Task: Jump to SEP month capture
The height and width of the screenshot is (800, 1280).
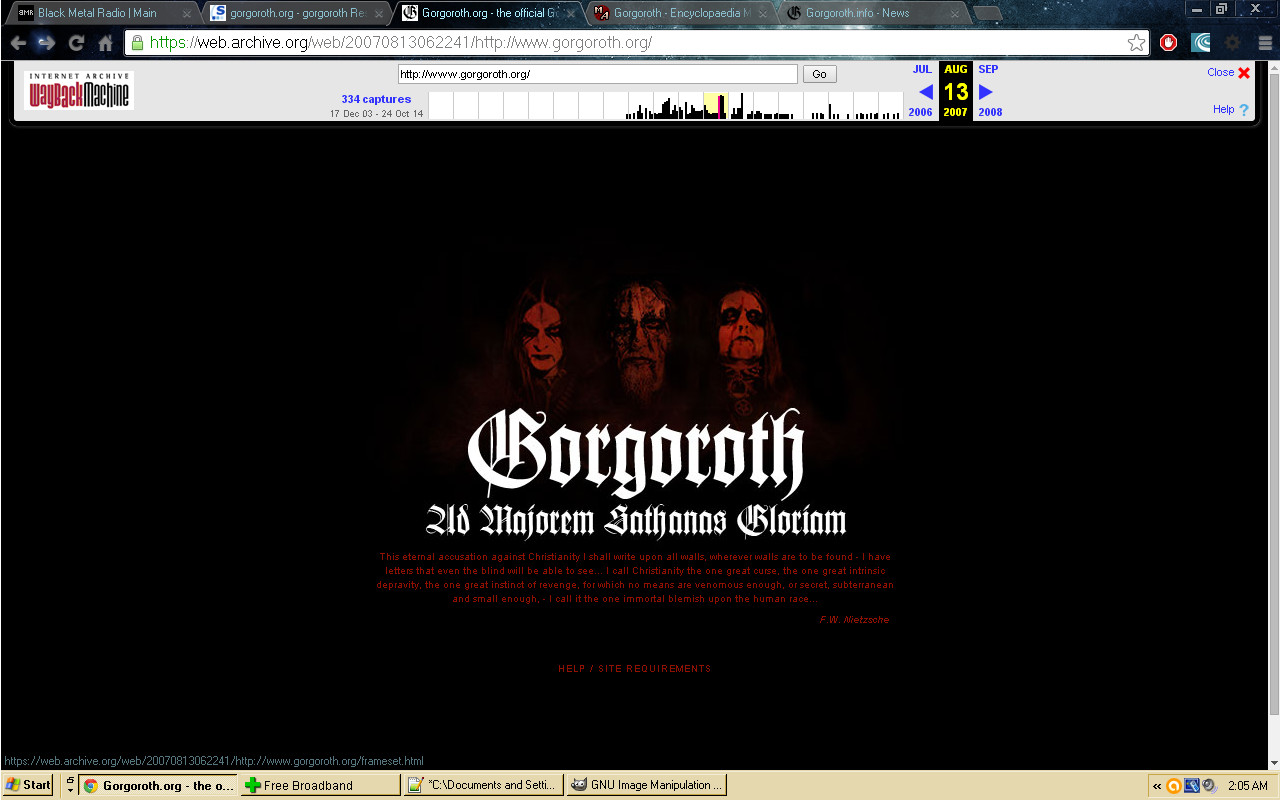Action: pos(988,69)
